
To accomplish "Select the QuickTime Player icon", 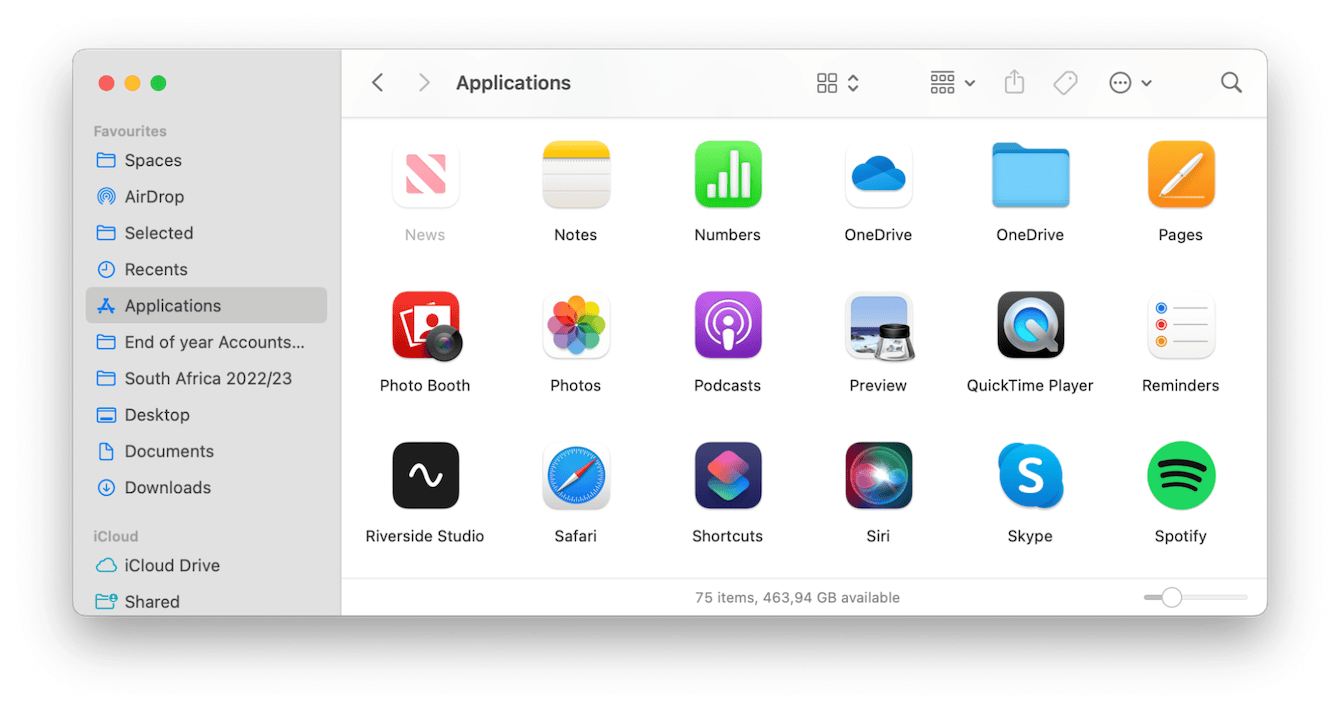I will coord(1030,326).
